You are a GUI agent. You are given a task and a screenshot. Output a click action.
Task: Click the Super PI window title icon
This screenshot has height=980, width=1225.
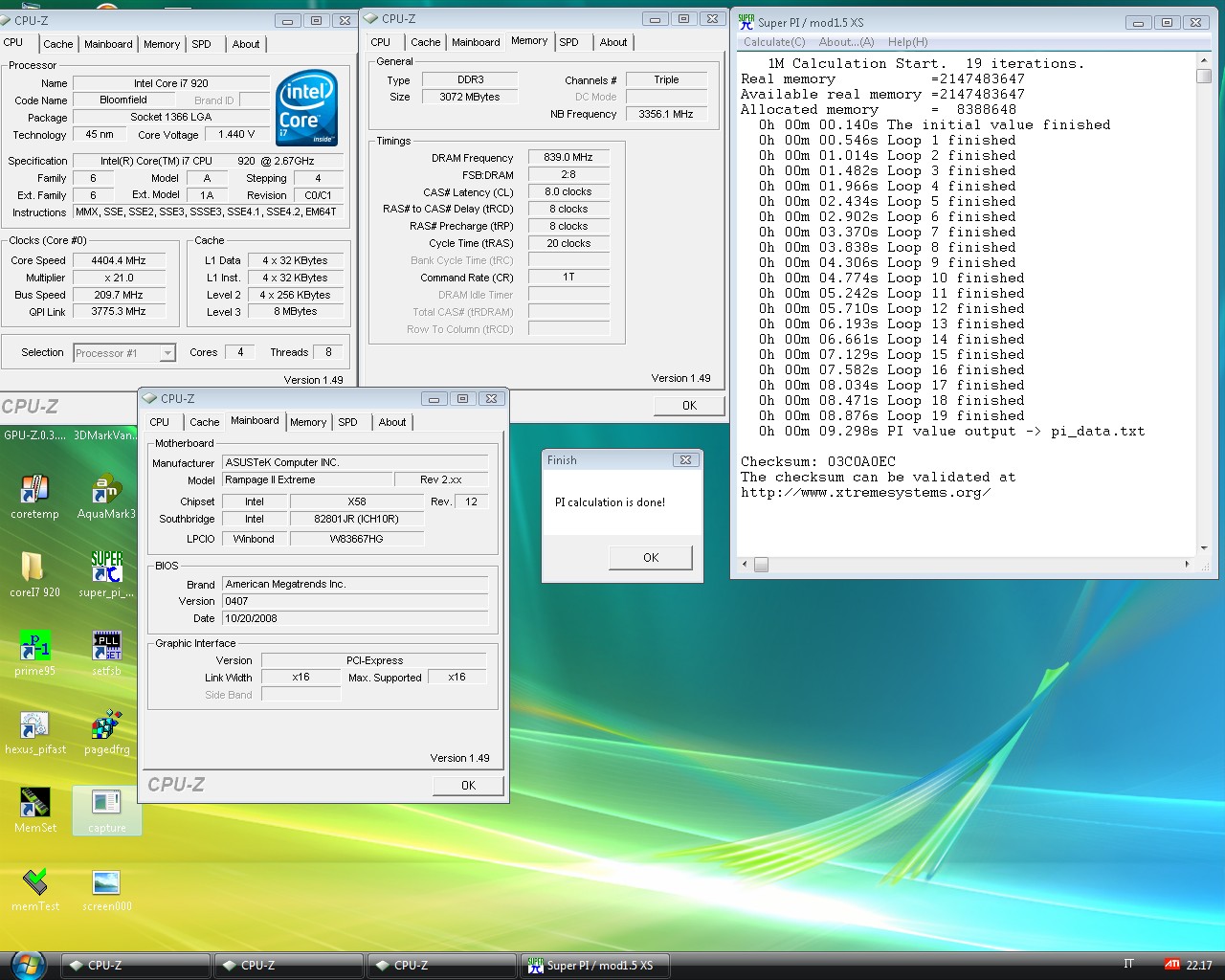(746, 21)
